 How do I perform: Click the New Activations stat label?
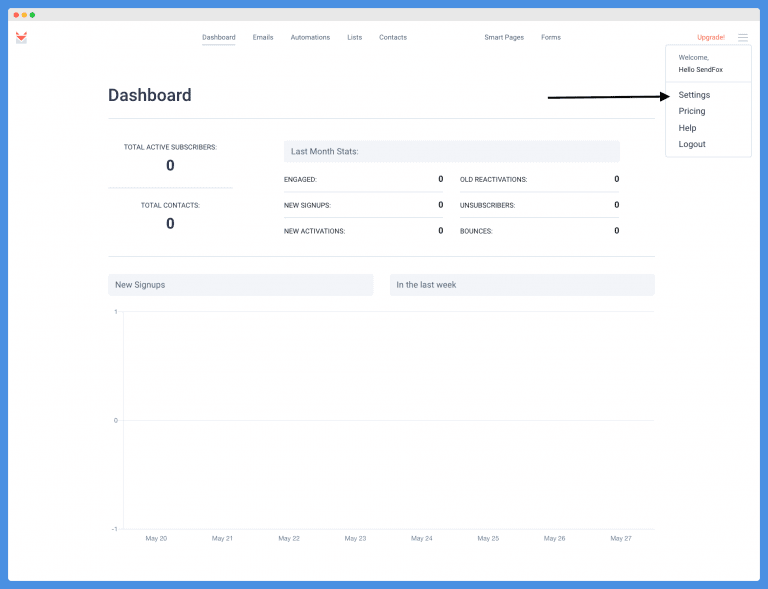314,231
